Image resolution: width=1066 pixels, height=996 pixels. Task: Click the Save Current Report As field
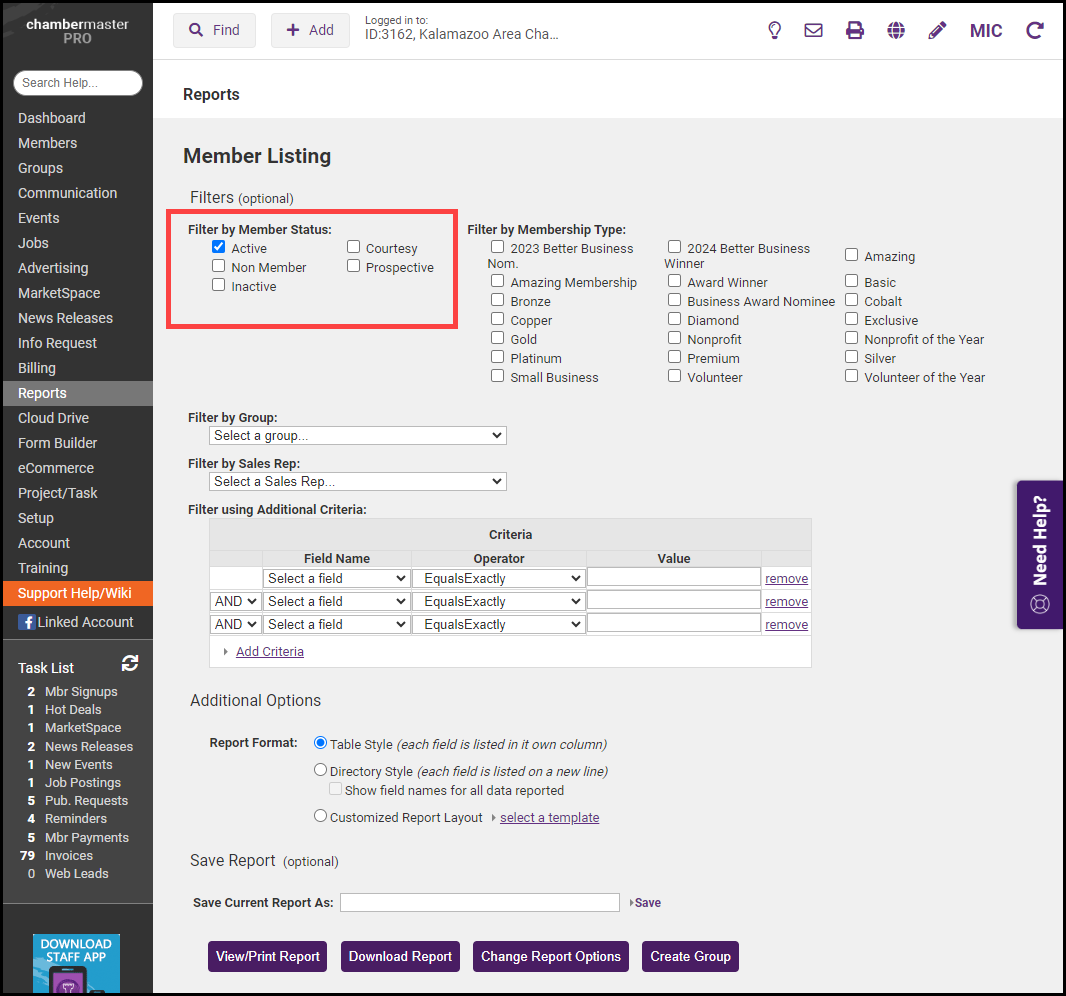480,902
